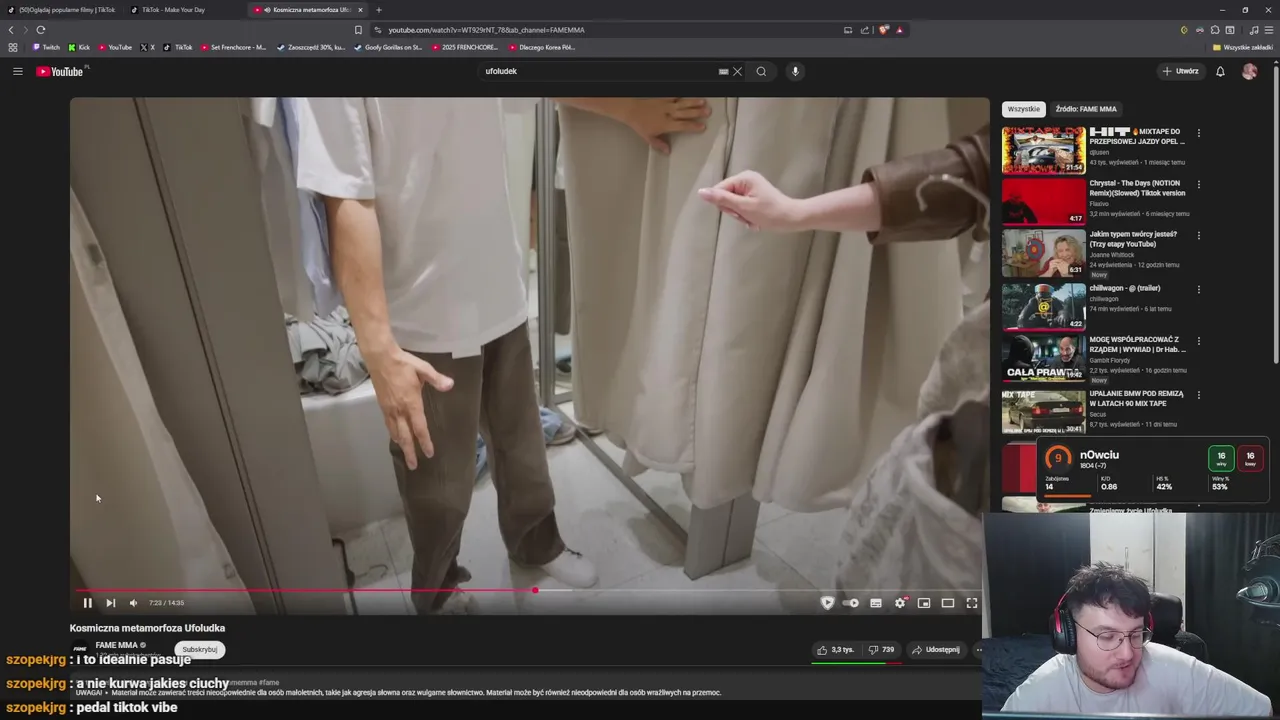
Task: Open the YouTube bookmark in bookmarks bar
Action: click(x=115, y=47)
